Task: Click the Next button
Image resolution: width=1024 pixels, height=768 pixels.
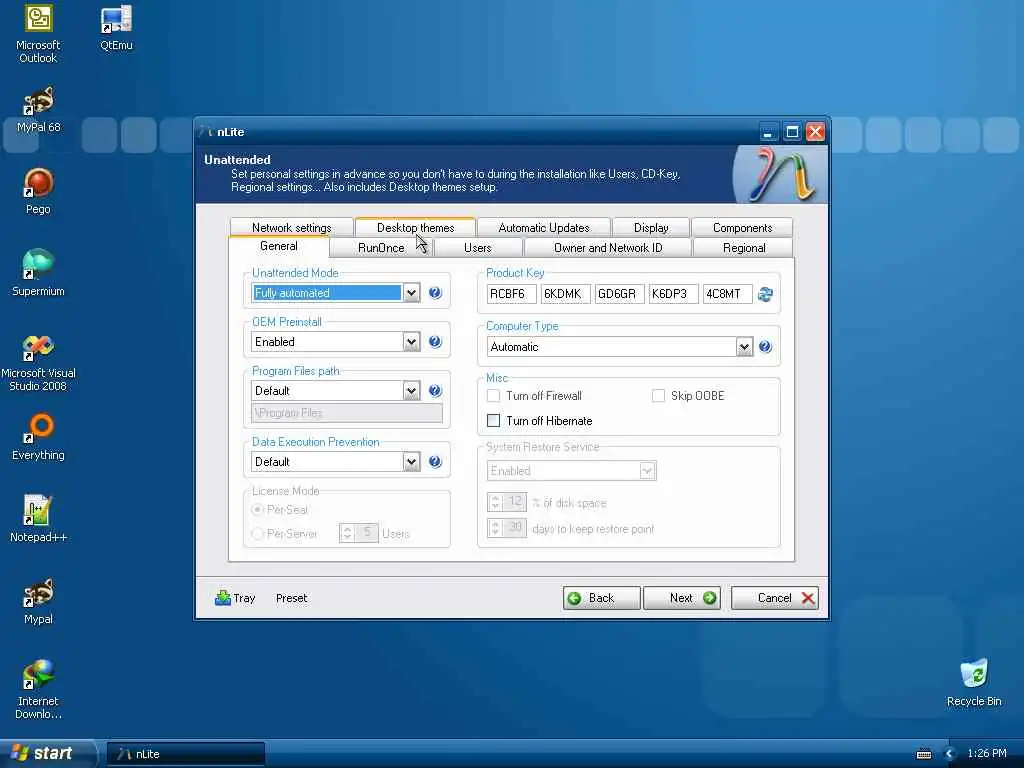Action: click(682, 598)
